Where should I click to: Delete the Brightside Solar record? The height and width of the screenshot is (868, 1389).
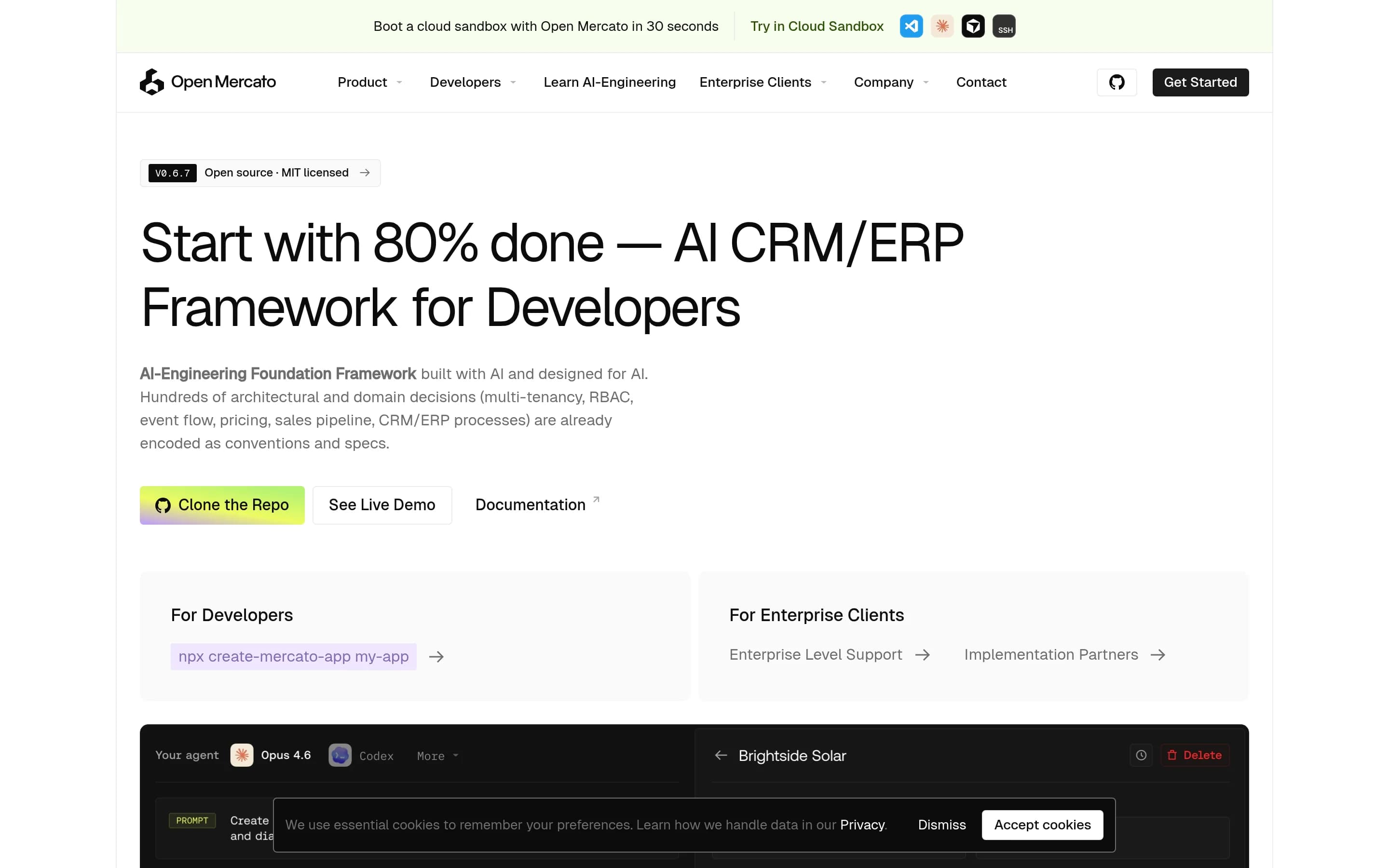tap(1195, 756)
